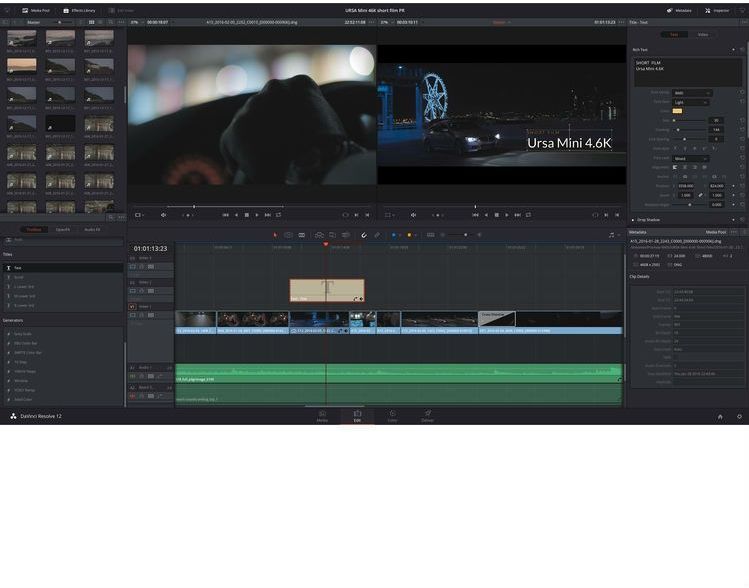The width and height of the screenshot is (749, 588).
Task: Click zoom out minus on timeline
Action: 443,235
